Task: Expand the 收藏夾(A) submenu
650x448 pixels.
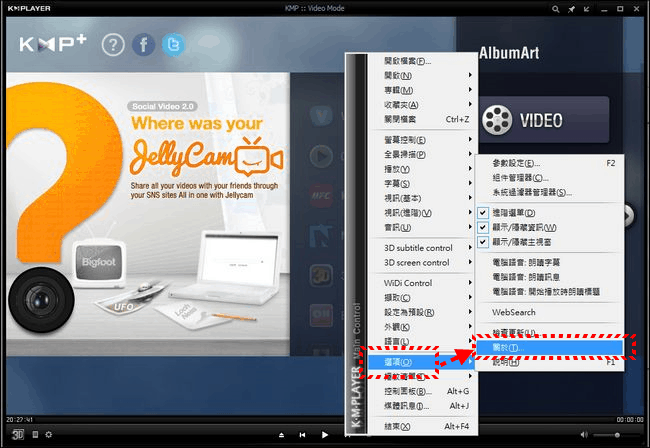Action: (x=423, y=104)
